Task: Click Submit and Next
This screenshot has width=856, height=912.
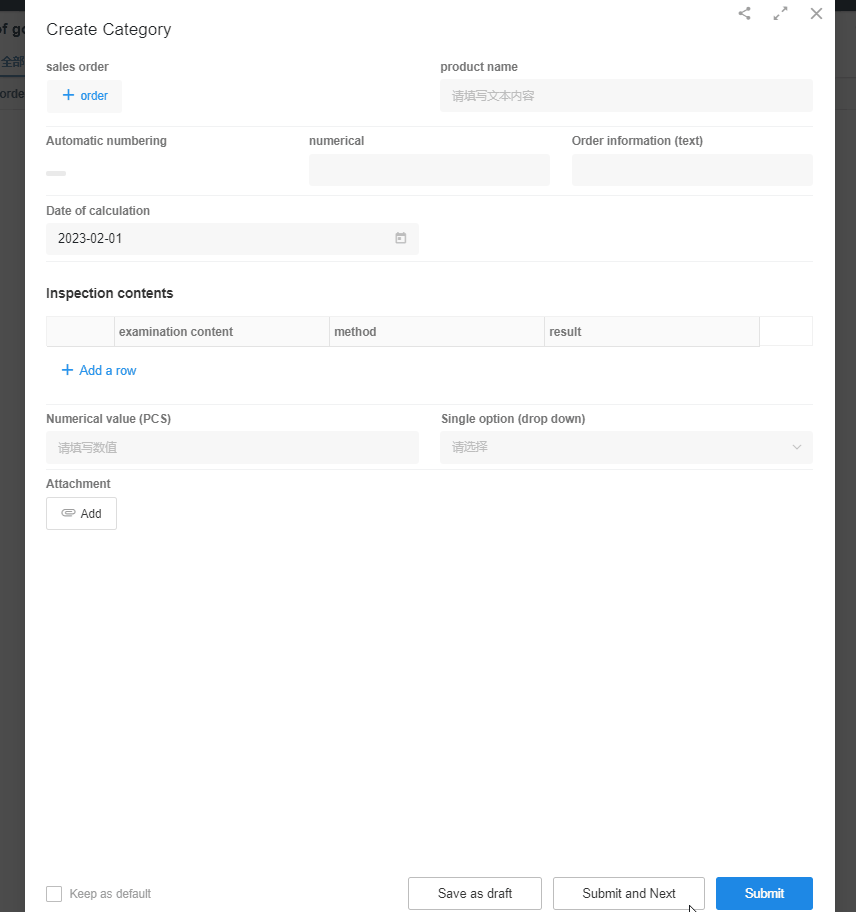Action: pyautogui.click(x=628, y=893)
